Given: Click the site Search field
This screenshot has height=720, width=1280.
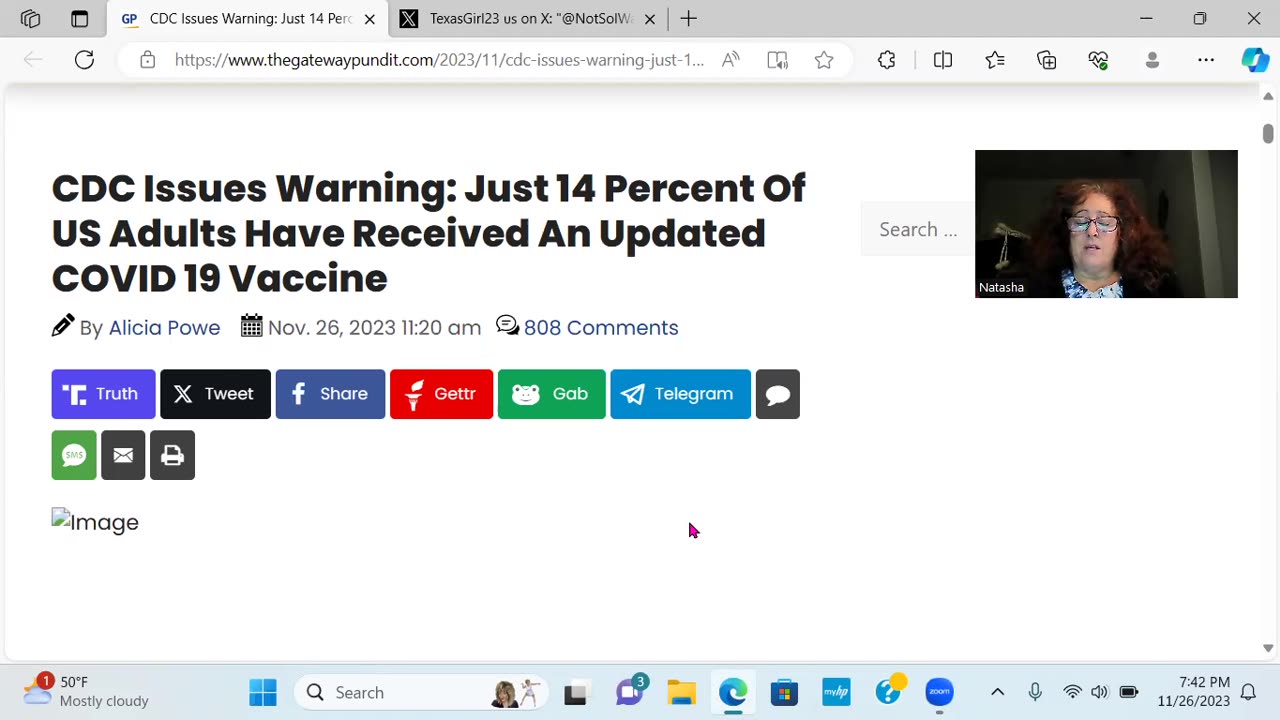Looking at the screenshot, I should click(x=917, y=230).
